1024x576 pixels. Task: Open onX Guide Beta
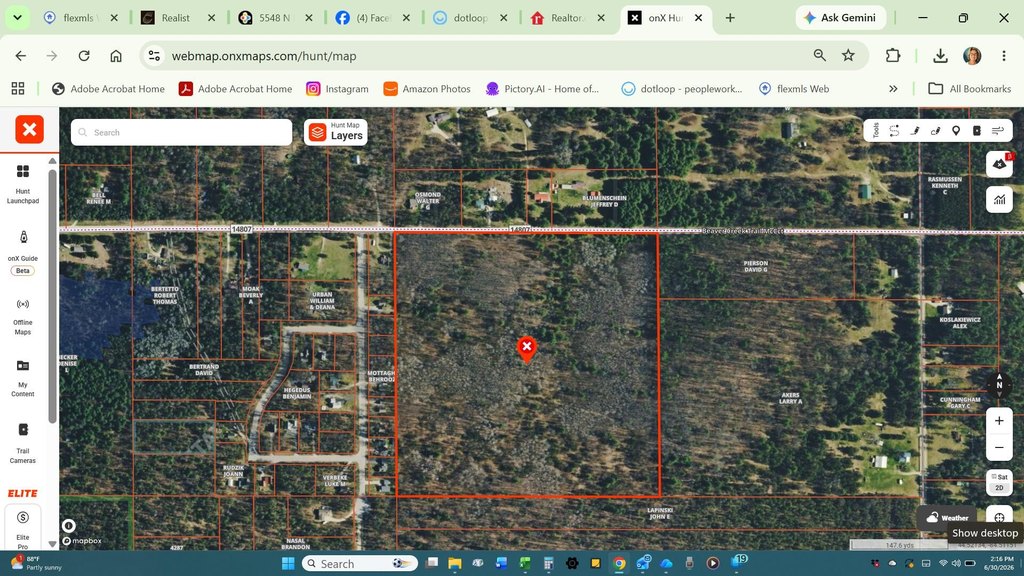click(23, 252)
